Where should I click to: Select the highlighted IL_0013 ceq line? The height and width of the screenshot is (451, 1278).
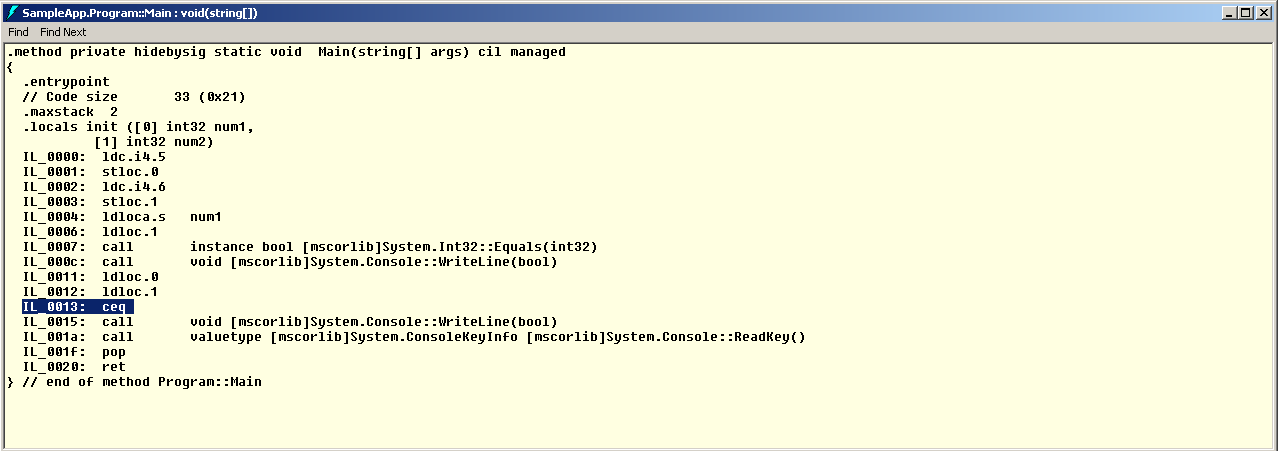click(78, 307)
